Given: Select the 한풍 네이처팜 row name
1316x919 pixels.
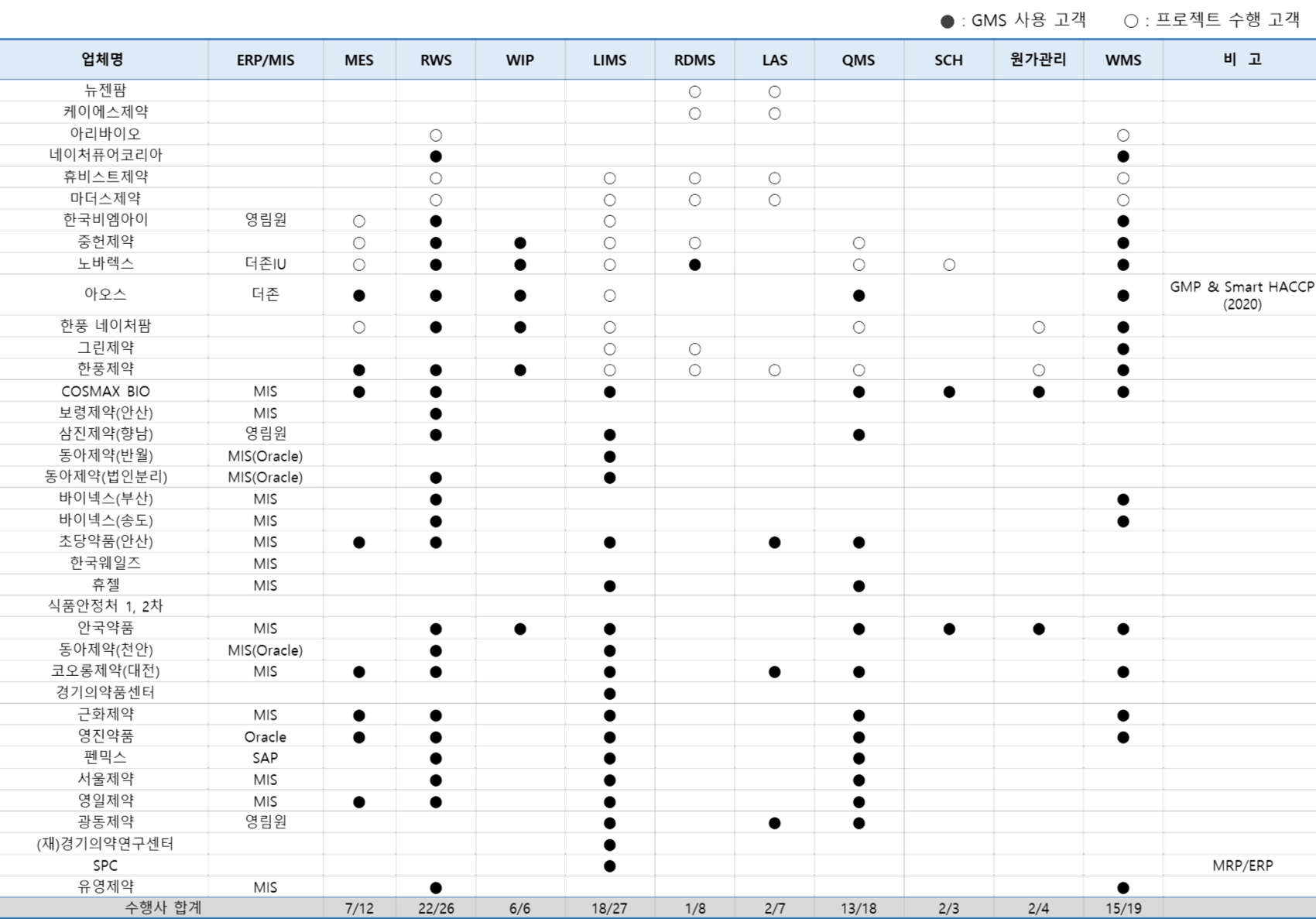Looking at the screenshot, I should tap(105, 326).
